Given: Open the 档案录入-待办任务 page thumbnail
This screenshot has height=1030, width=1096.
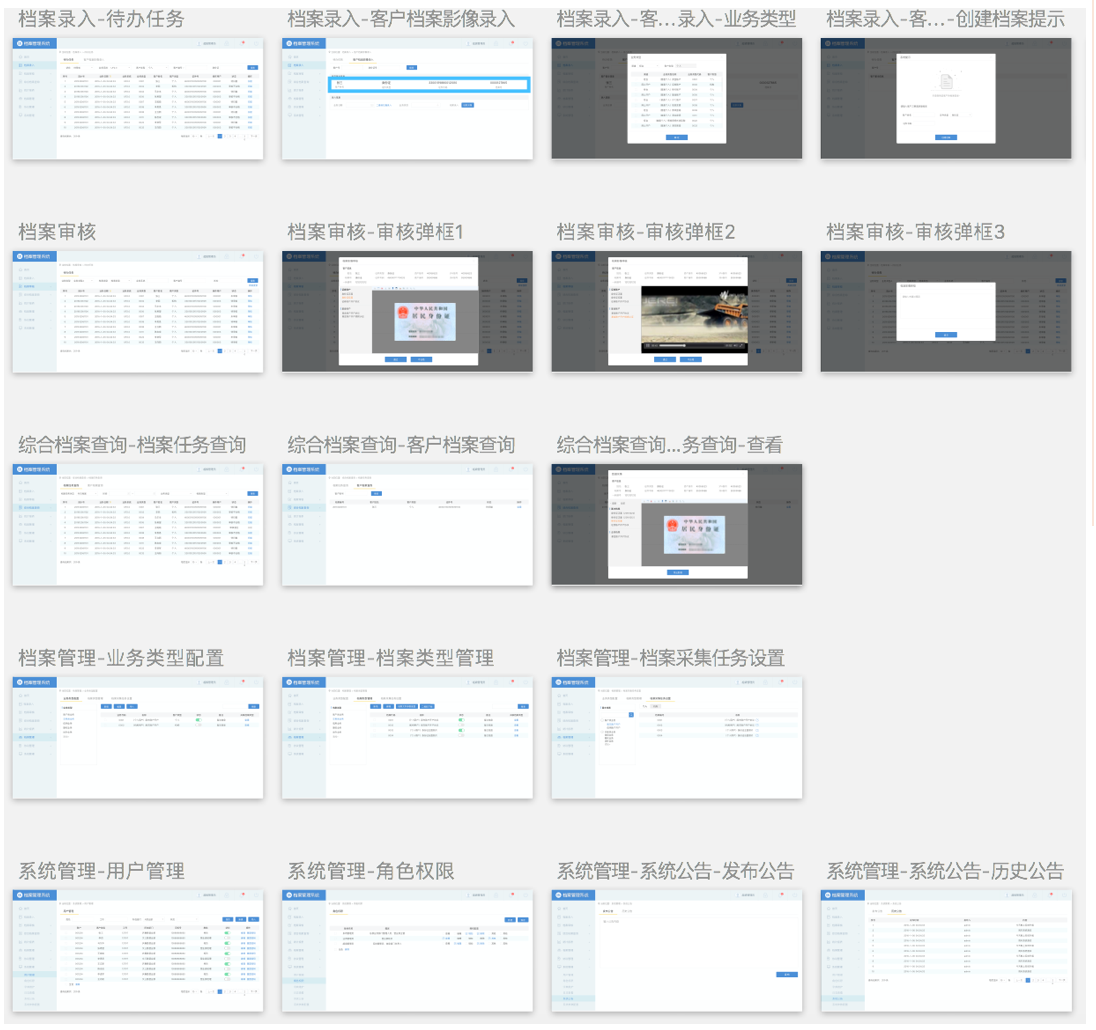Looking at the screenshot, I should coord(138,99).
